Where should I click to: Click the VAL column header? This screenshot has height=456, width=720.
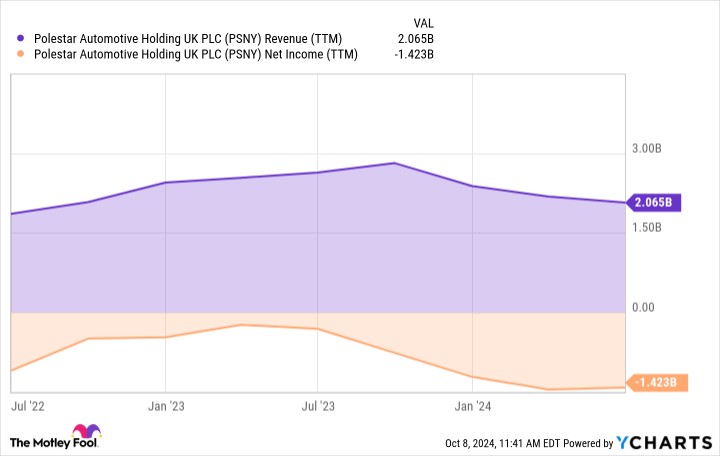[423, 22]
